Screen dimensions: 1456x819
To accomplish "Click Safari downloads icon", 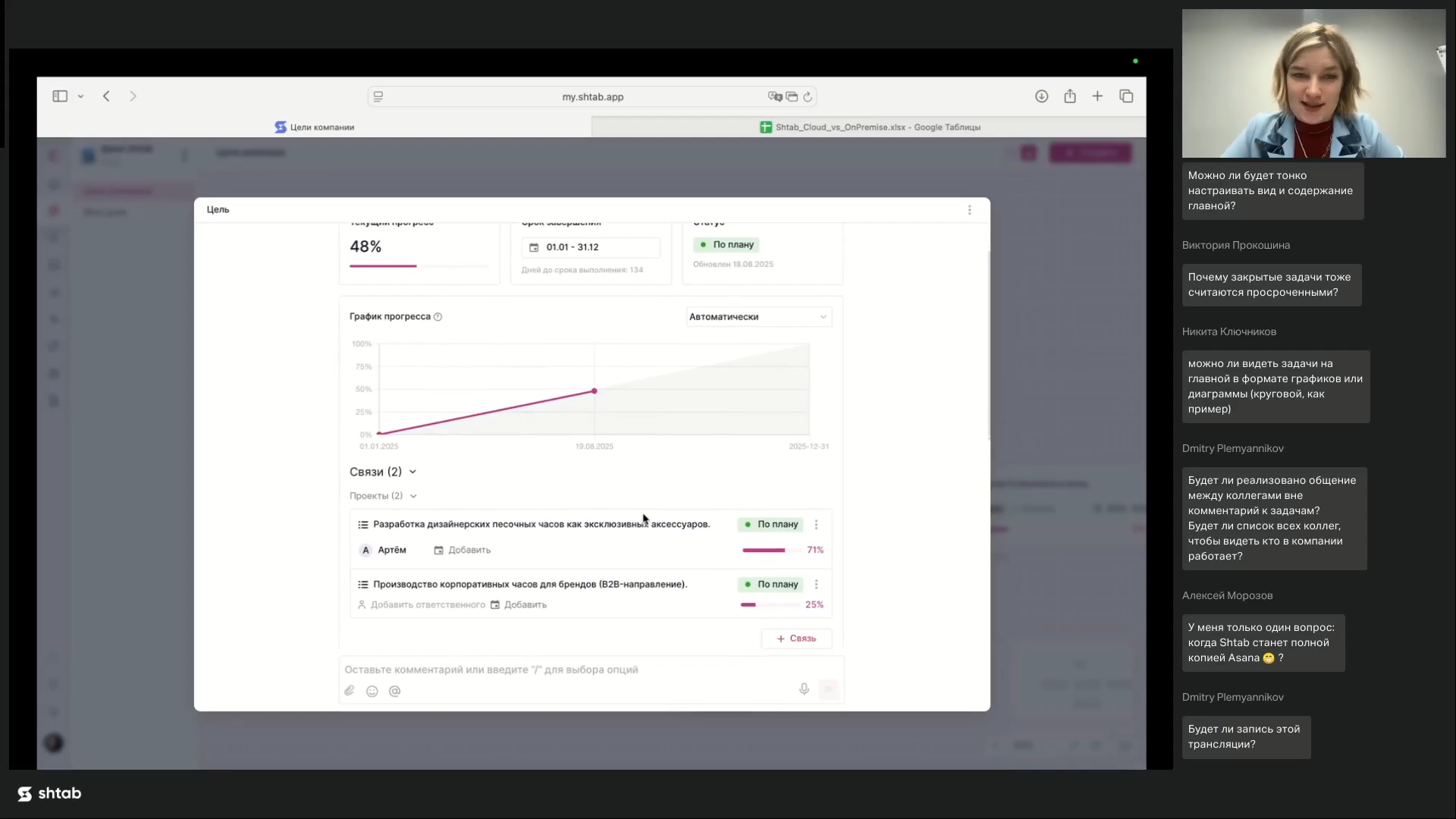I will (1041, 96).
